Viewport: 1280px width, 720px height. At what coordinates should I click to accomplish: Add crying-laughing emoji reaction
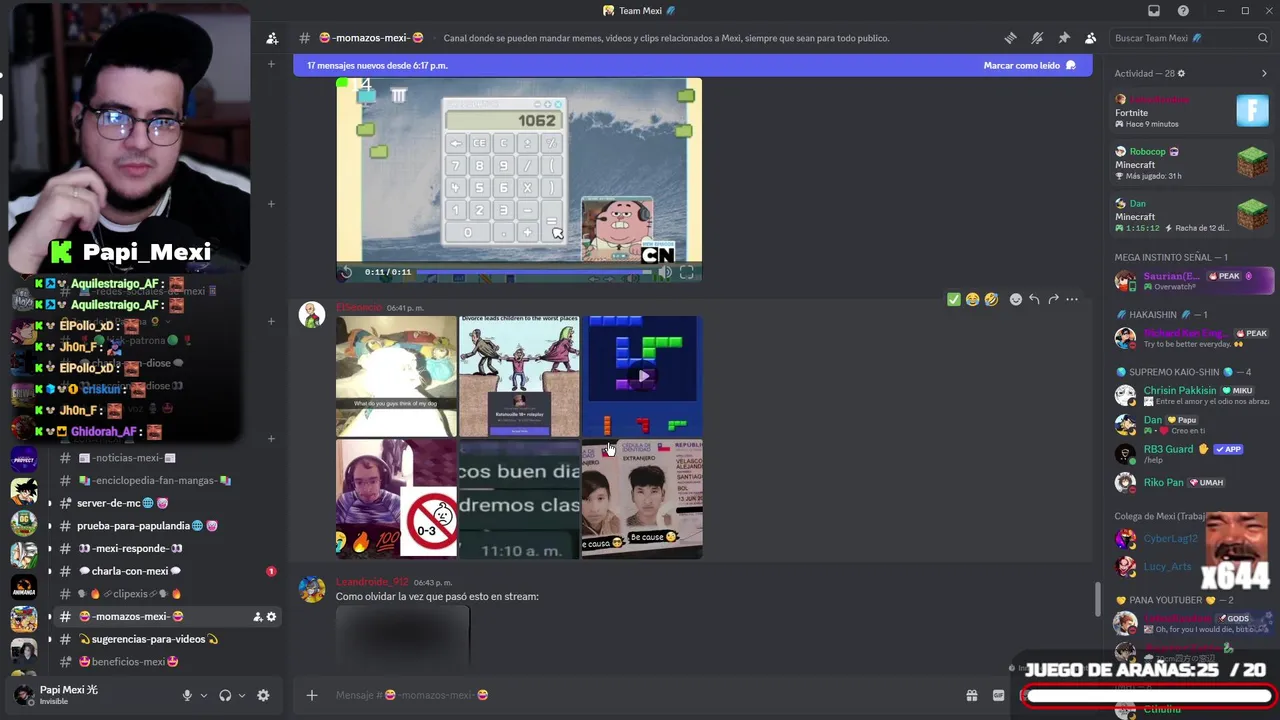pos(972,299)
